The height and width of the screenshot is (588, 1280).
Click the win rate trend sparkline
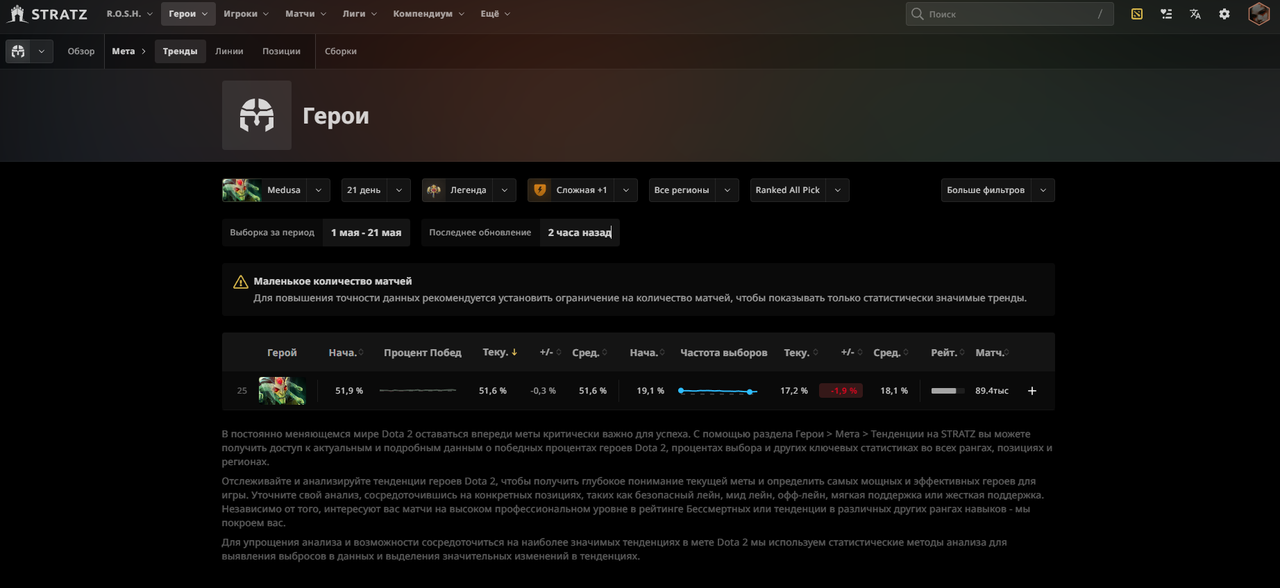point(418,390)
